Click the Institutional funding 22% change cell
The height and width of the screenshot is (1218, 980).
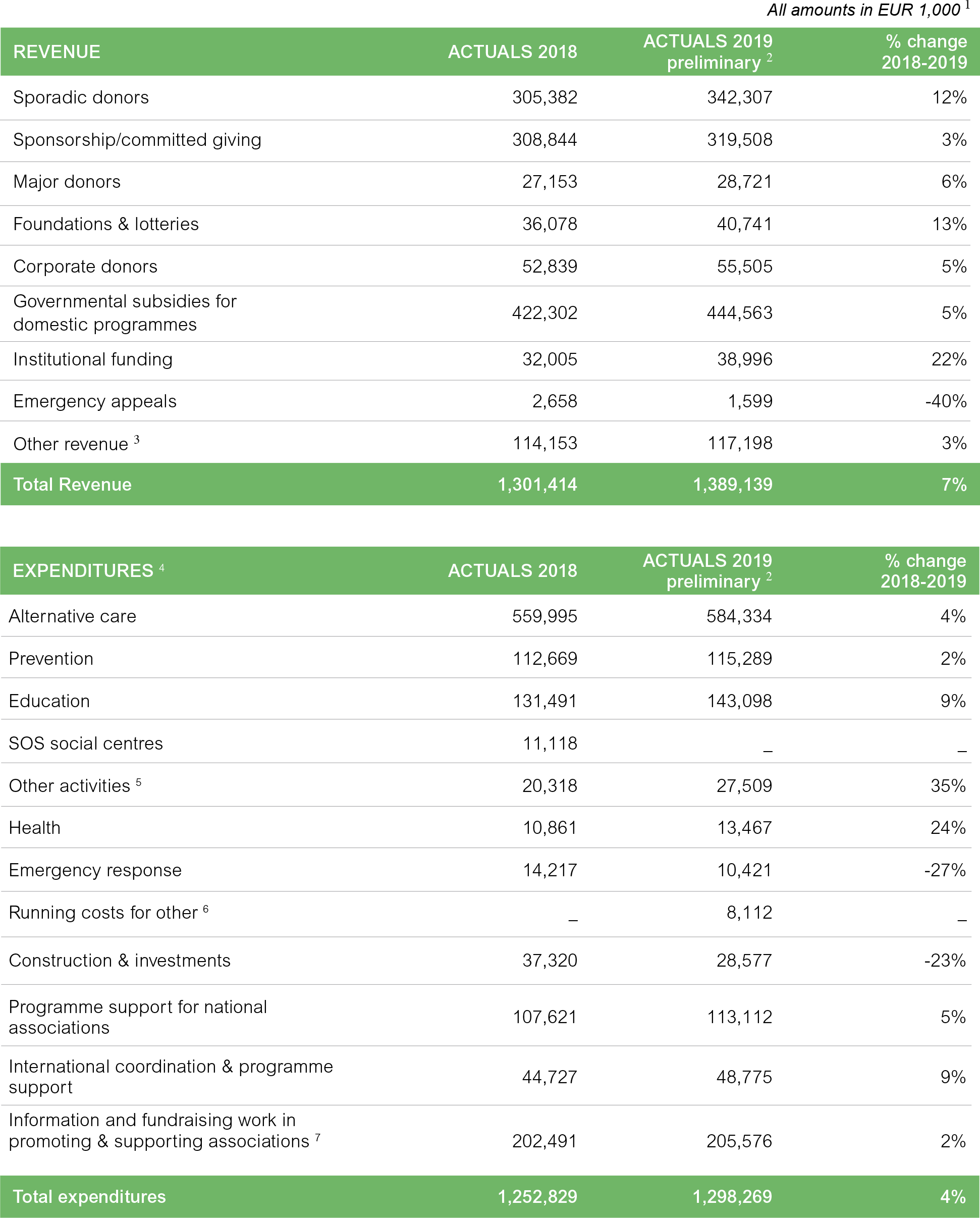948,359
